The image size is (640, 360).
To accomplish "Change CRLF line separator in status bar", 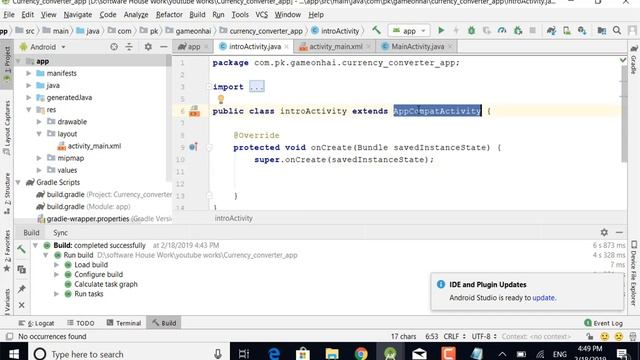I will tap(454, 336).
